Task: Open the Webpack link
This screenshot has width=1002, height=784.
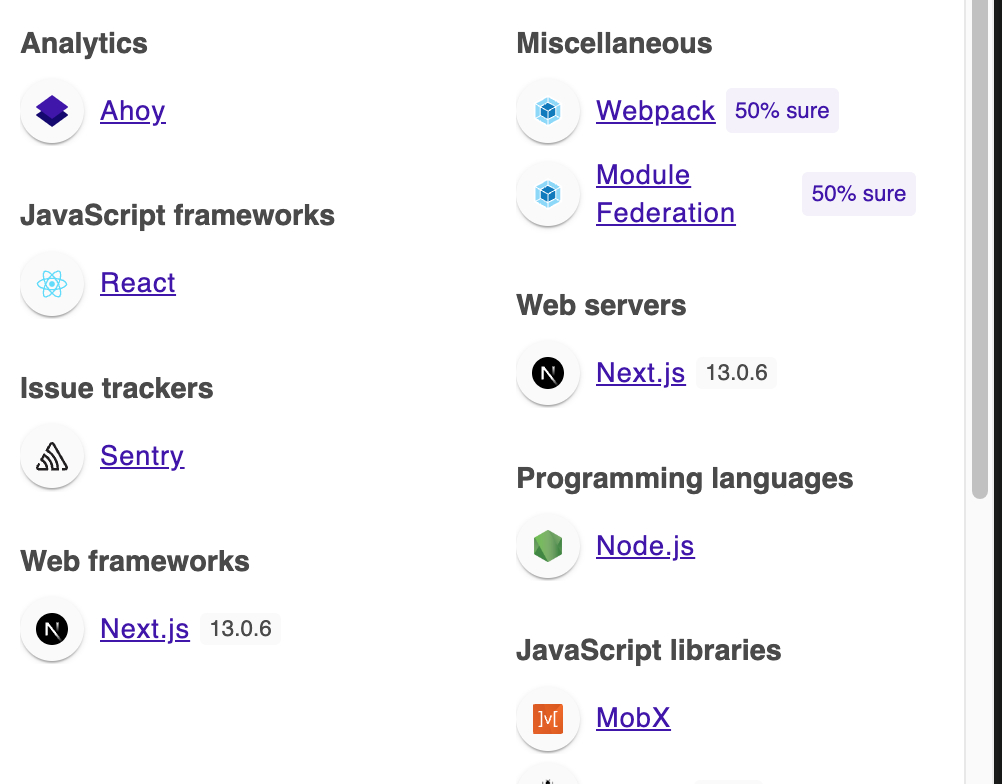Action: 656,111
